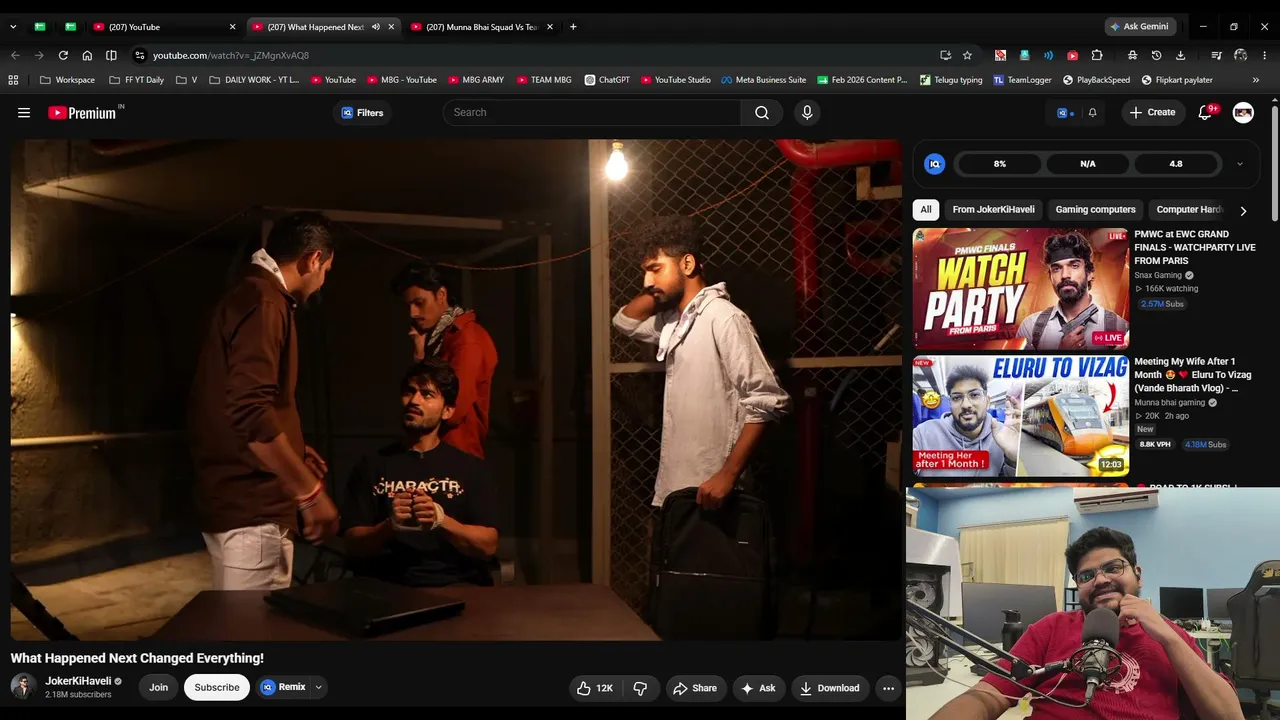The height and width of the screenshot is (720, 1280).
Task: Click the incognito-style extension icon in toolbar
Action: pos(1132,55)
